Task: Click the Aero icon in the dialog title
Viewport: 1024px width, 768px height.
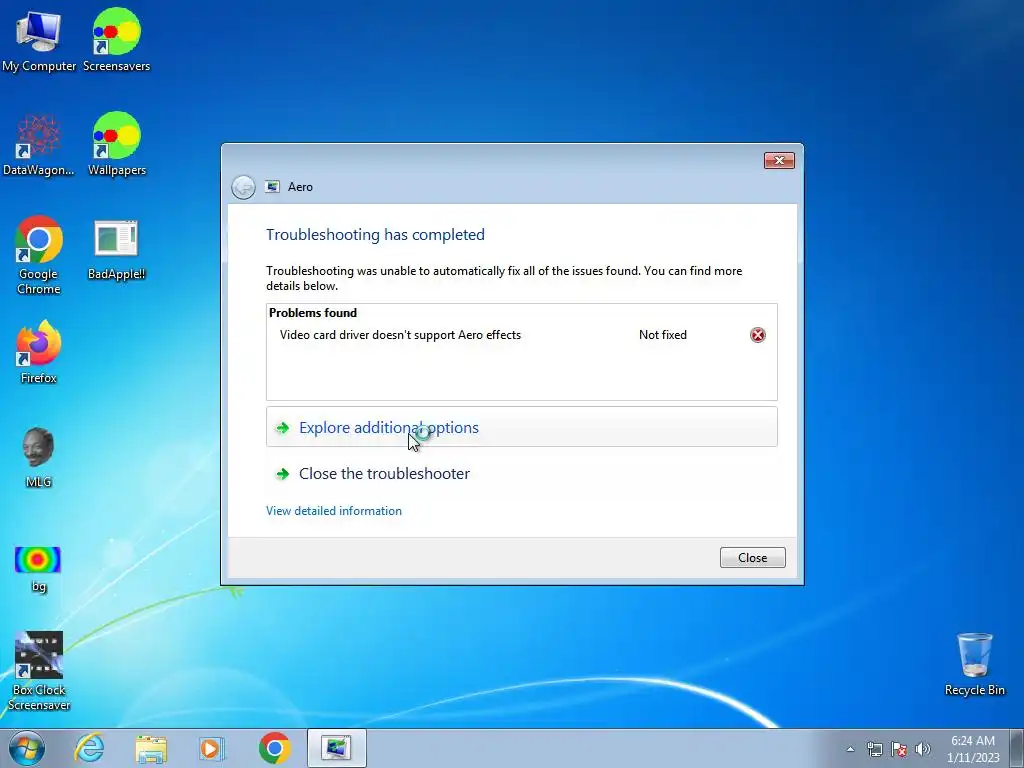Action: (x=272, y=187)
